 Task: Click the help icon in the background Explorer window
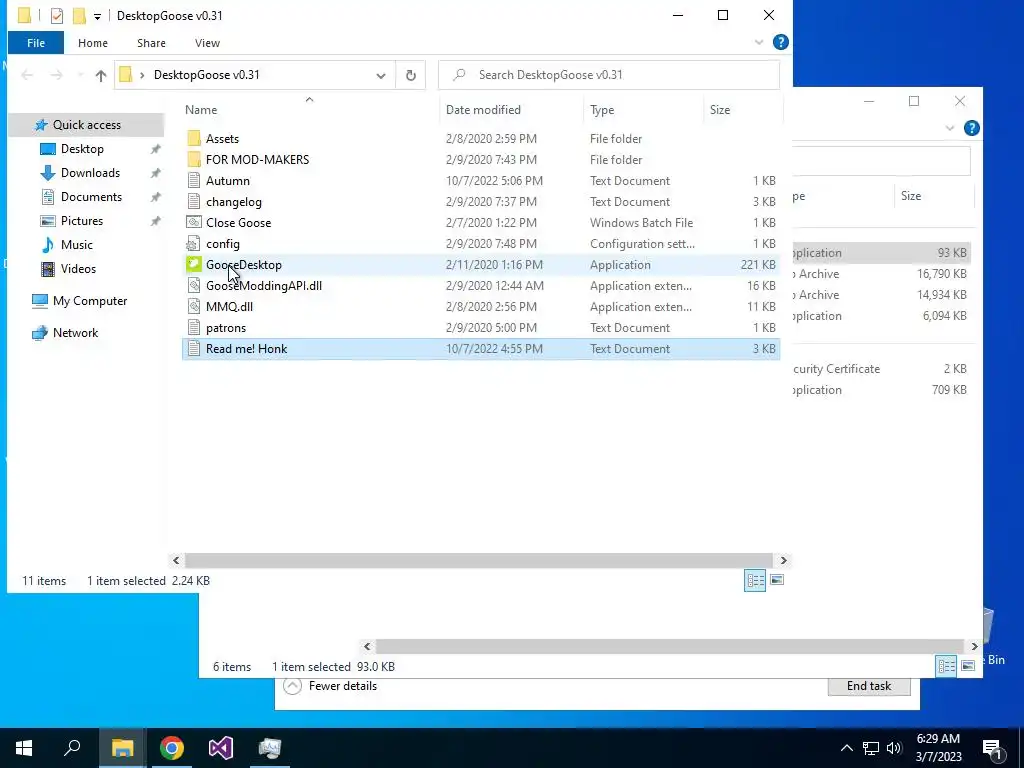click(x=971, y=128)
